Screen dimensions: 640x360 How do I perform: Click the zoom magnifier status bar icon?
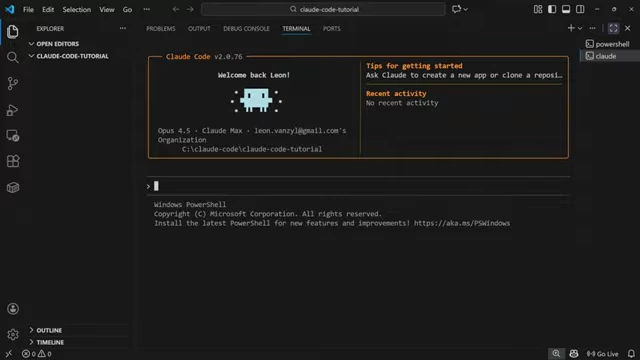pyautogui.click(x=556, y=354)
